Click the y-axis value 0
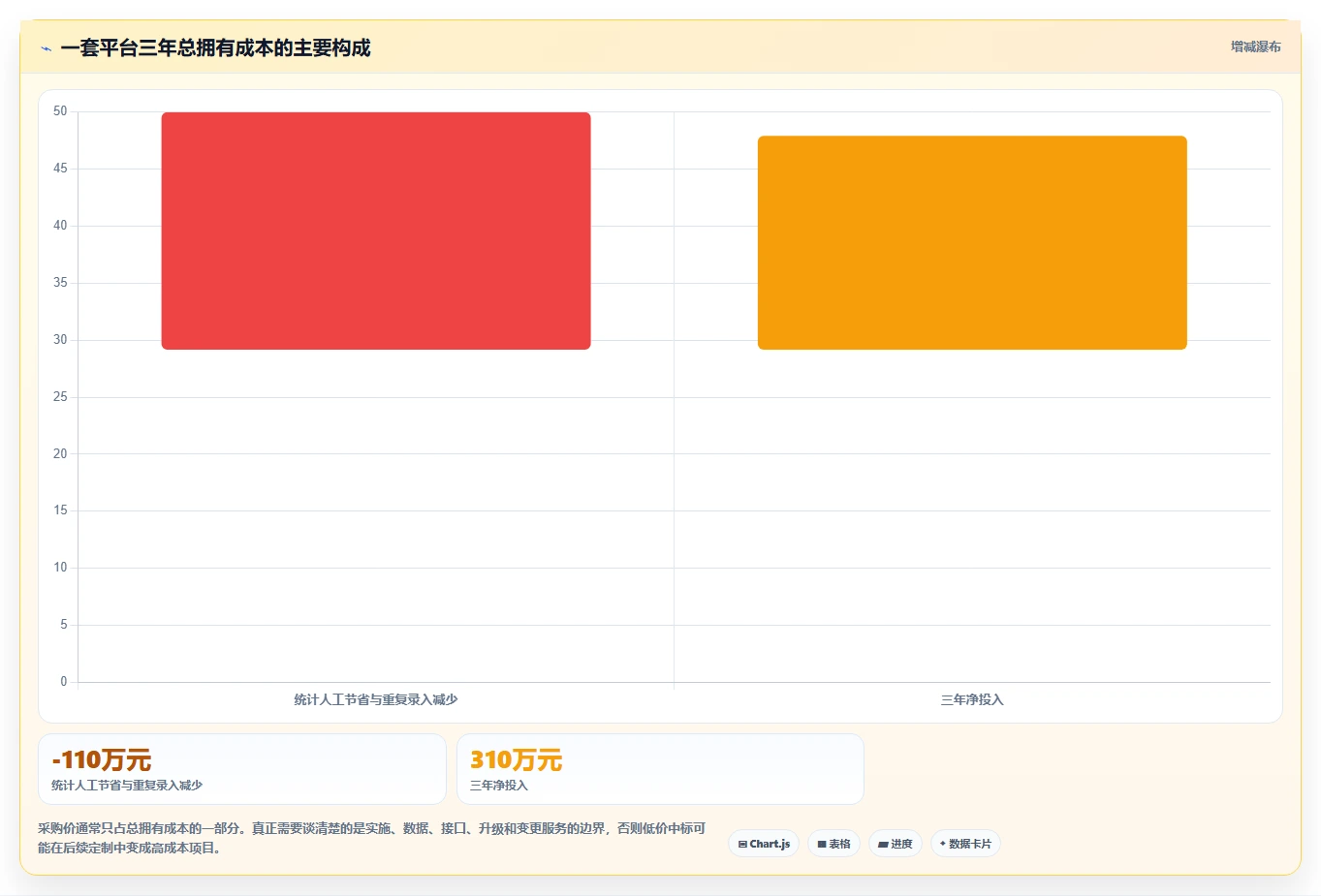This screenshot has width=1321, height=896. tap(64, 682)
